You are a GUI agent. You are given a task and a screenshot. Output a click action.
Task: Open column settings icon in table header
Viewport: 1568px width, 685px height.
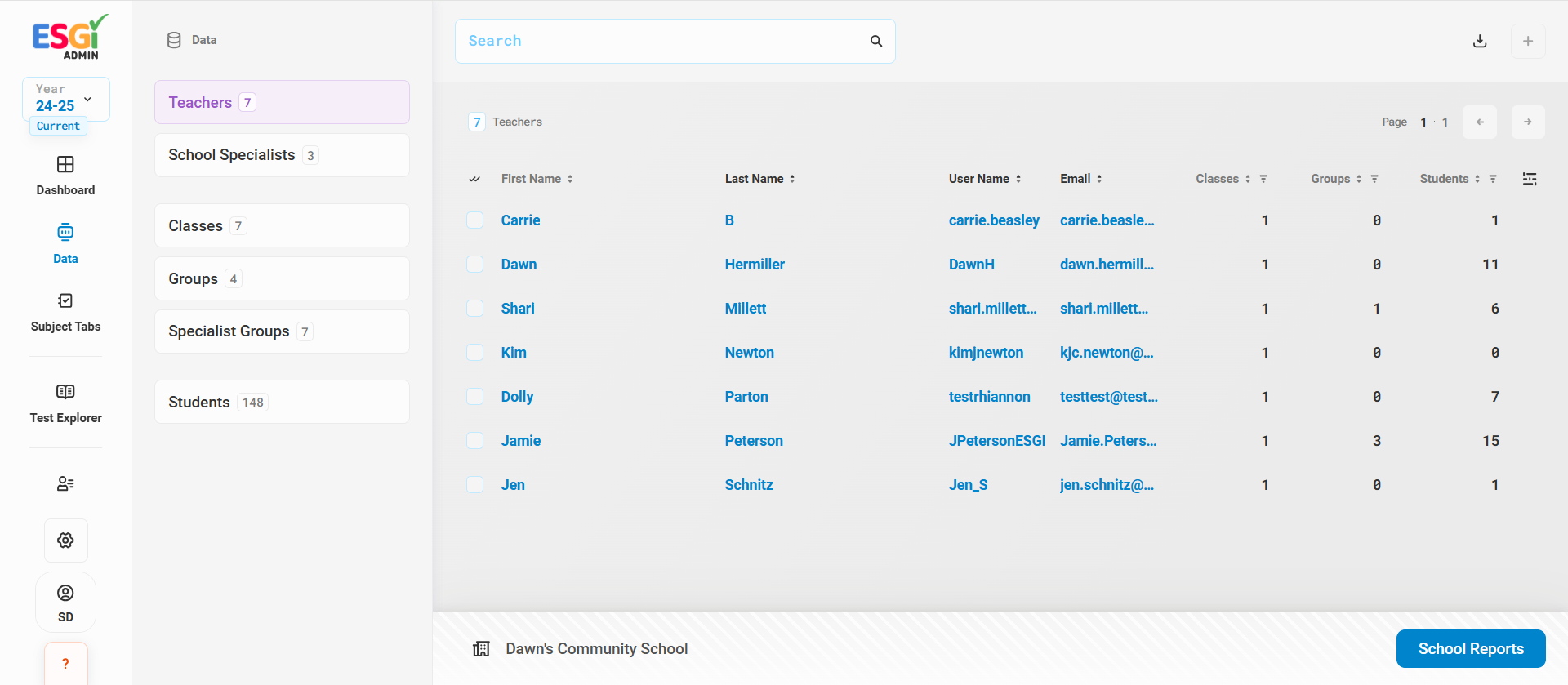pyautogui.click(x=1530, y=179)
